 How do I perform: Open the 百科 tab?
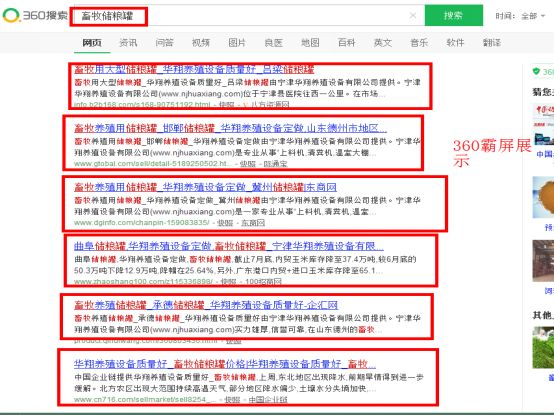[346, 43]
